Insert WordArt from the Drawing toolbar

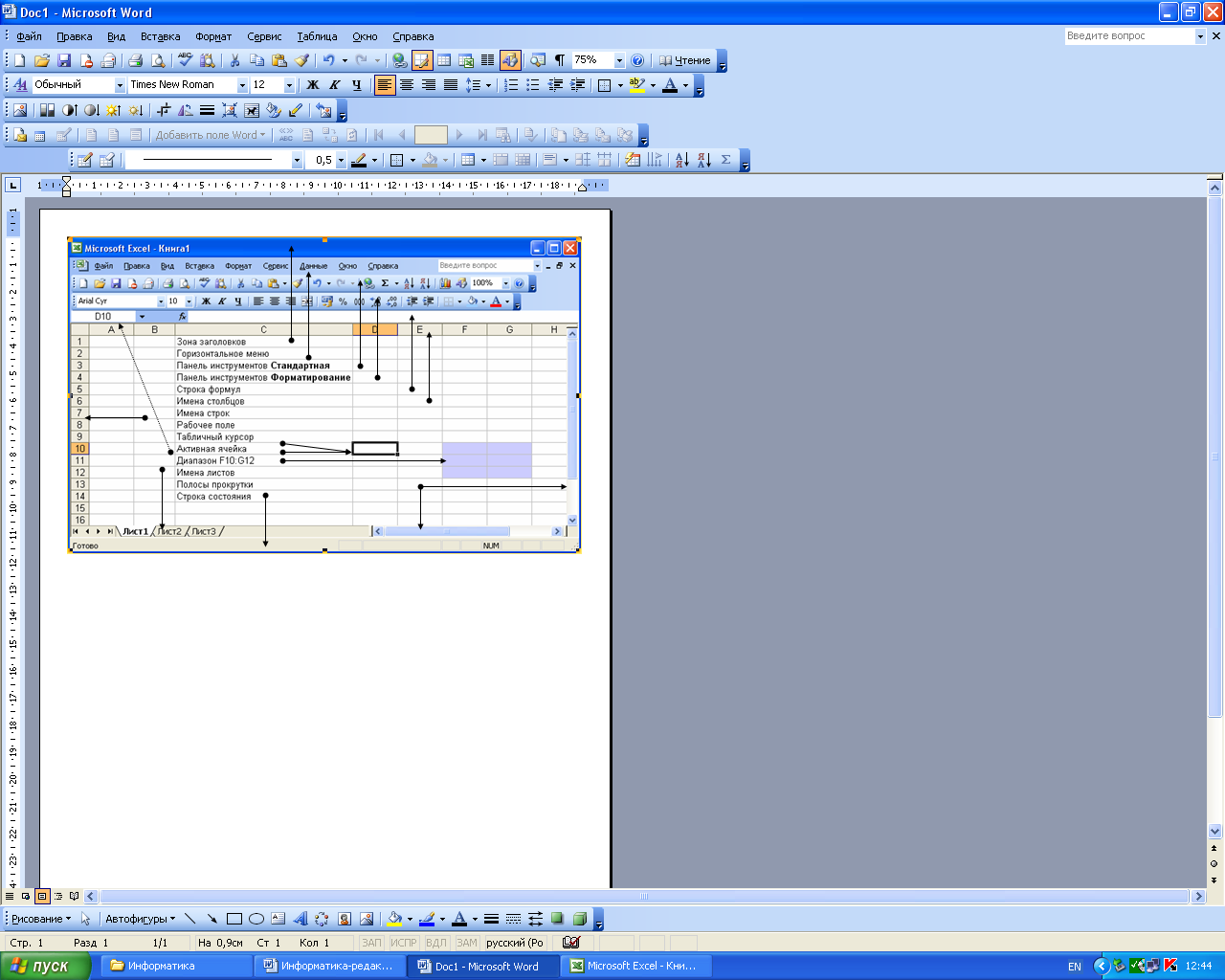[x=300, y=919]
